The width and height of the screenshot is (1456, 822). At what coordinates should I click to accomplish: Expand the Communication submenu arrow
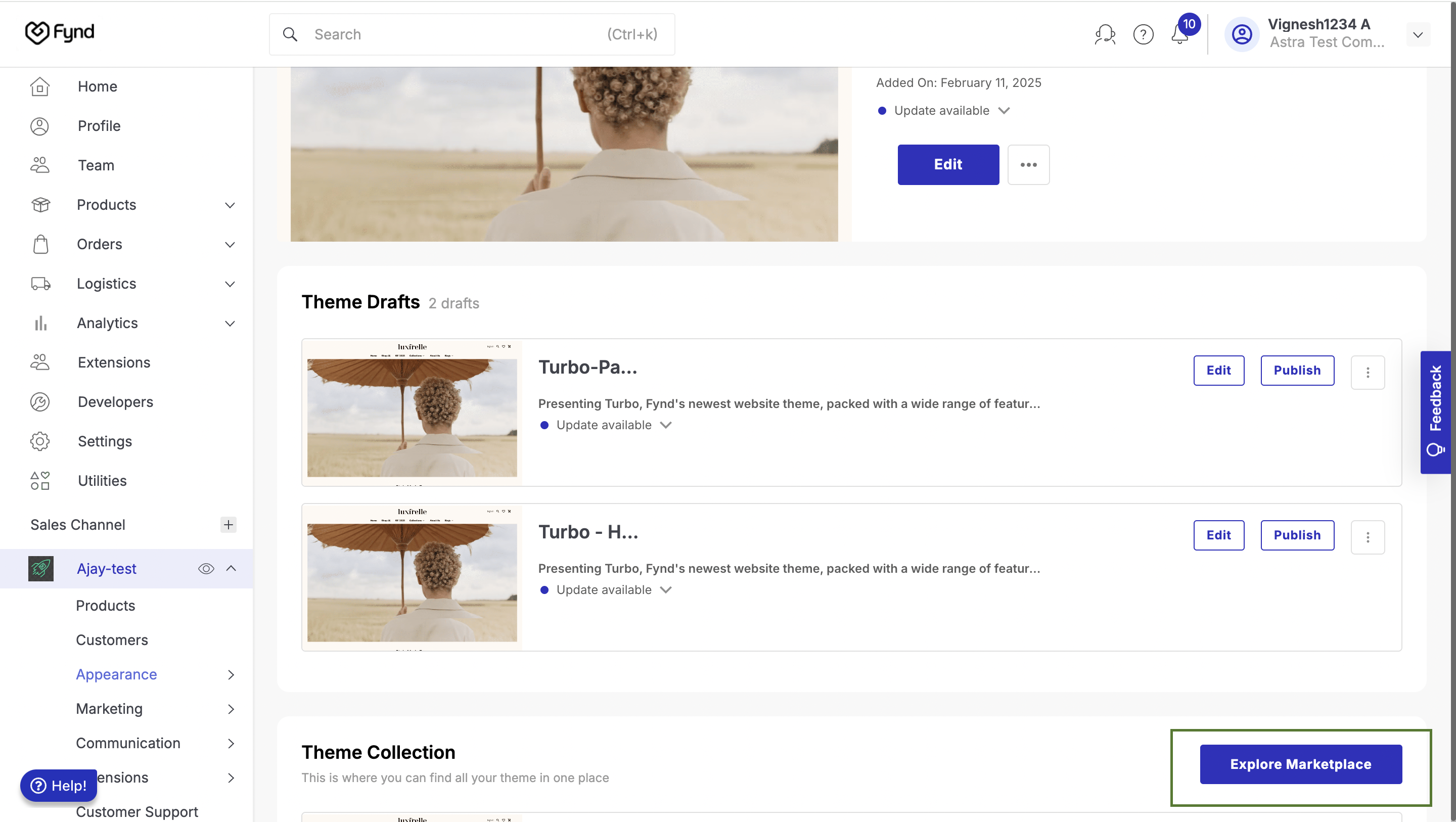[x=231, y=744]
